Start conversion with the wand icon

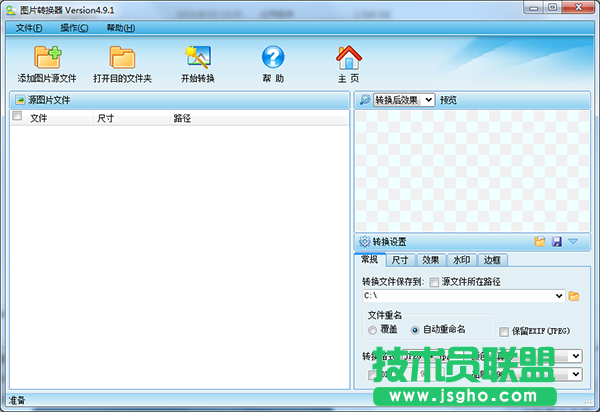pyautogui.click(x=197, y=57)
